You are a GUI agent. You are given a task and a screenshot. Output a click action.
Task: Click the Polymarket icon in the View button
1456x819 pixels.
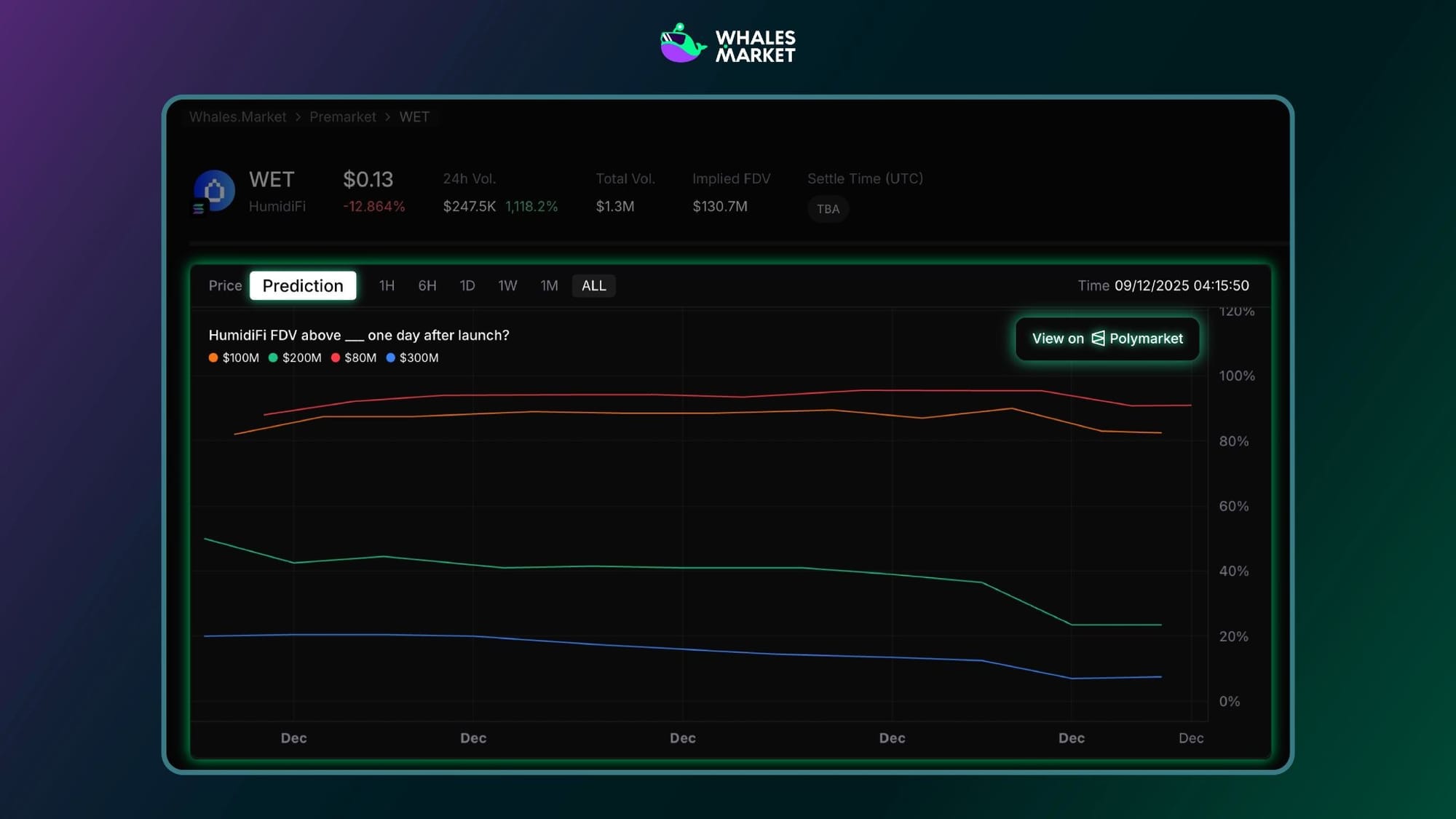[1097, 338]
